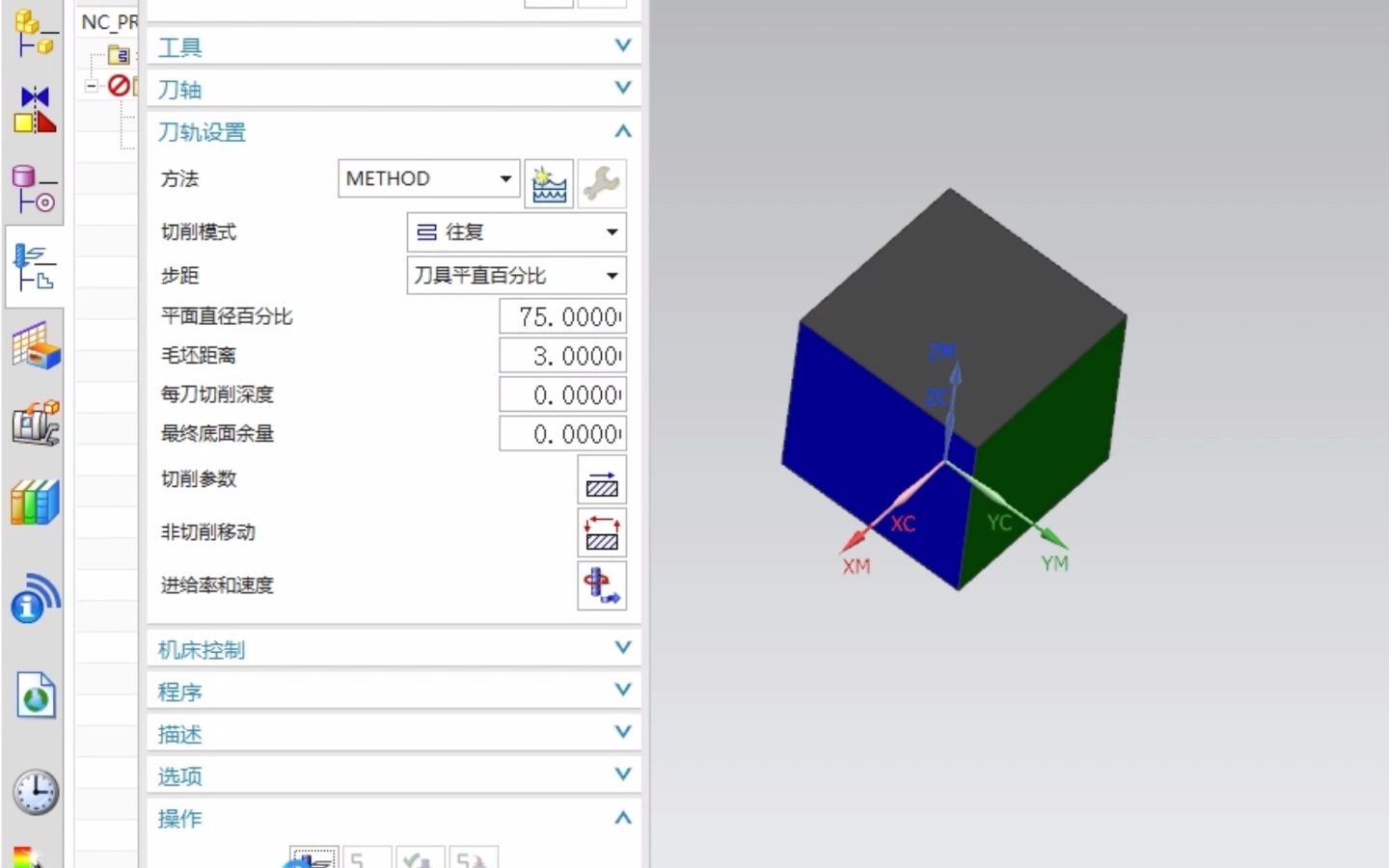Image resolution: width=1389 pixels, height=868 pixels.
Task: Click the red prohibited operation icon in tree
Action: 119,86
